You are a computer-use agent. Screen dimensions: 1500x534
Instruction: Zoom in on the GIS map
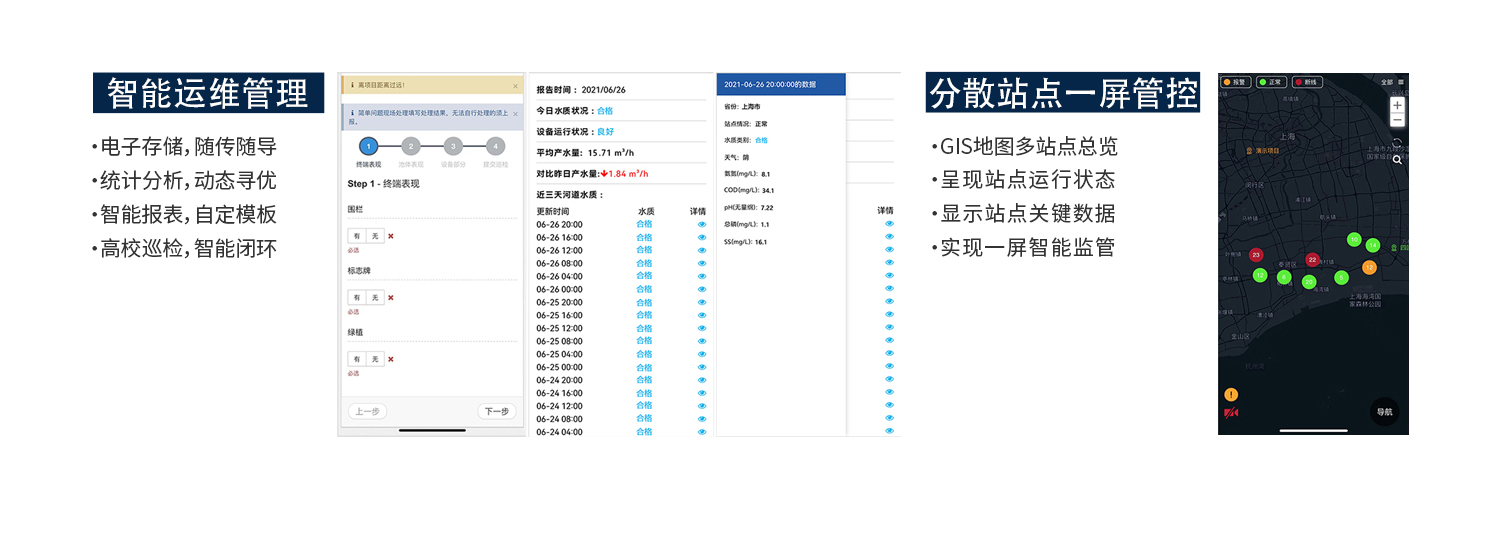pos(1397,105)
